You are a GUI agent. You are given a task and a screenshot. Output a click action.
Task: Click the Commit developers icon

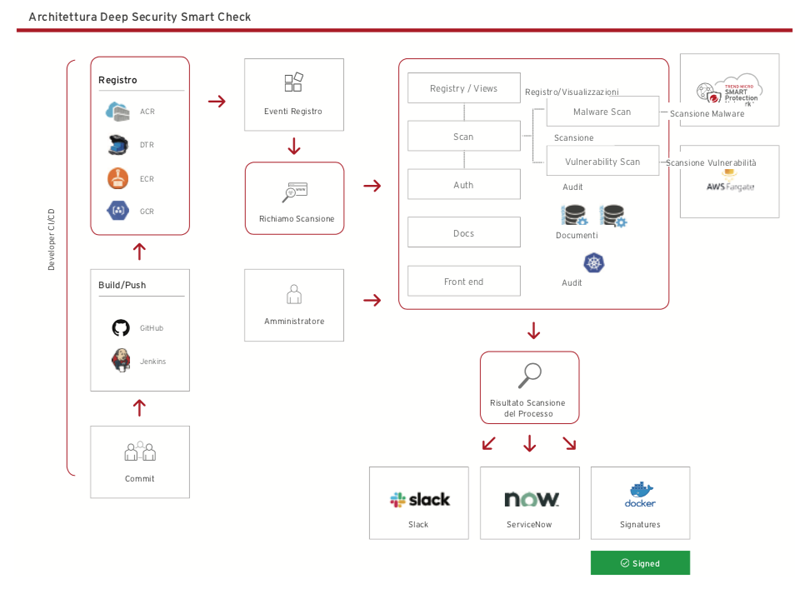[x=140, y=451]
